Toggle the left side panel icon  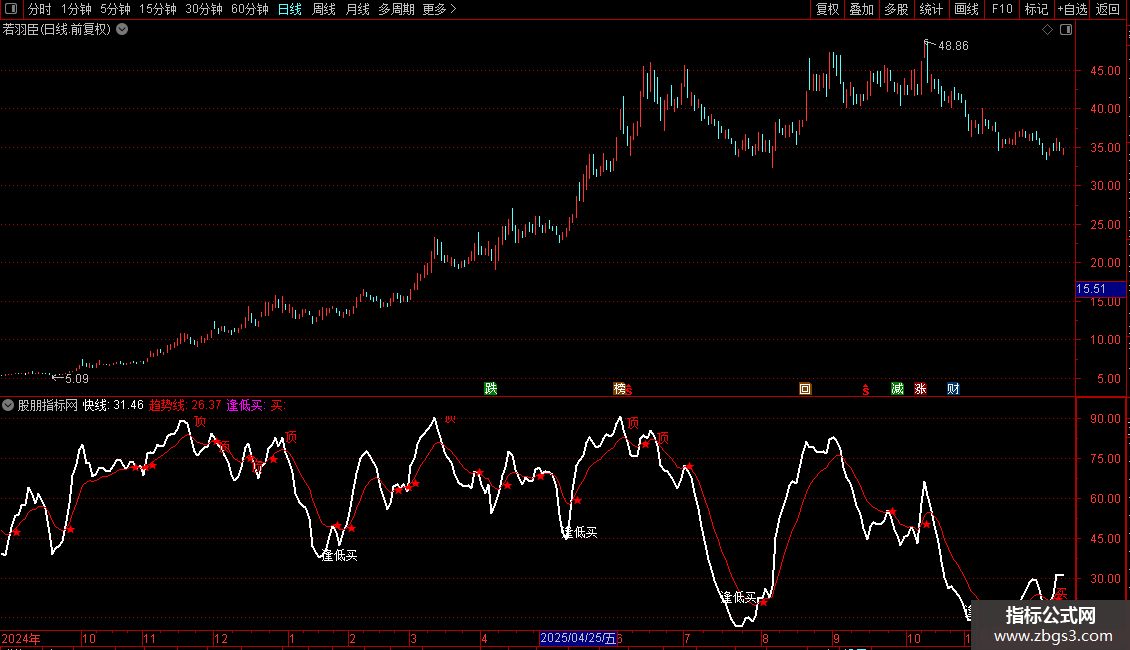click(11, 9)
